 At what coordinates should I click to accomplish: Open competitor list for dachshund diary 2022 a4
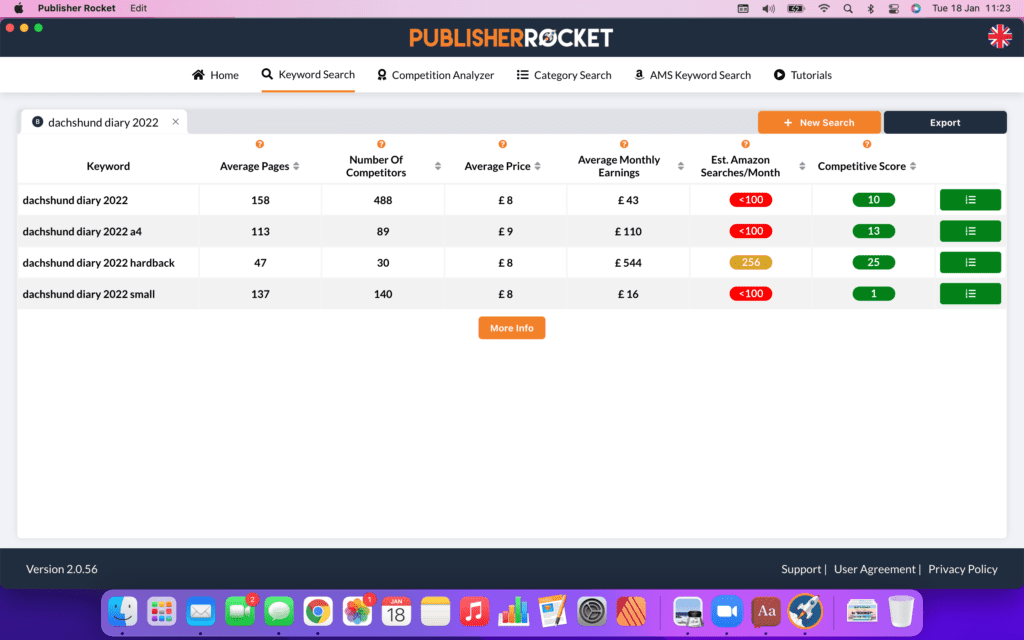[x=970, y=231]
